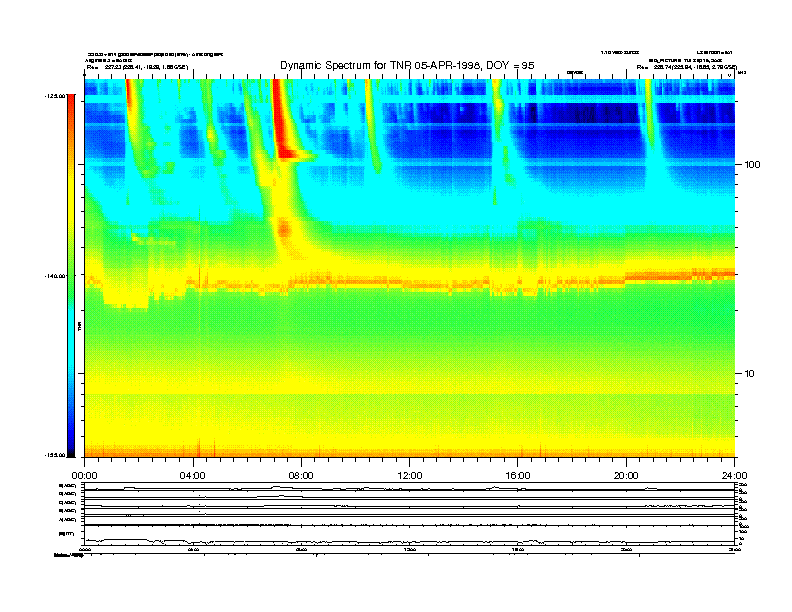Screen dimensions: 792x612
Task: Click the "-125.00" color scale label
Action: [55, 95]
